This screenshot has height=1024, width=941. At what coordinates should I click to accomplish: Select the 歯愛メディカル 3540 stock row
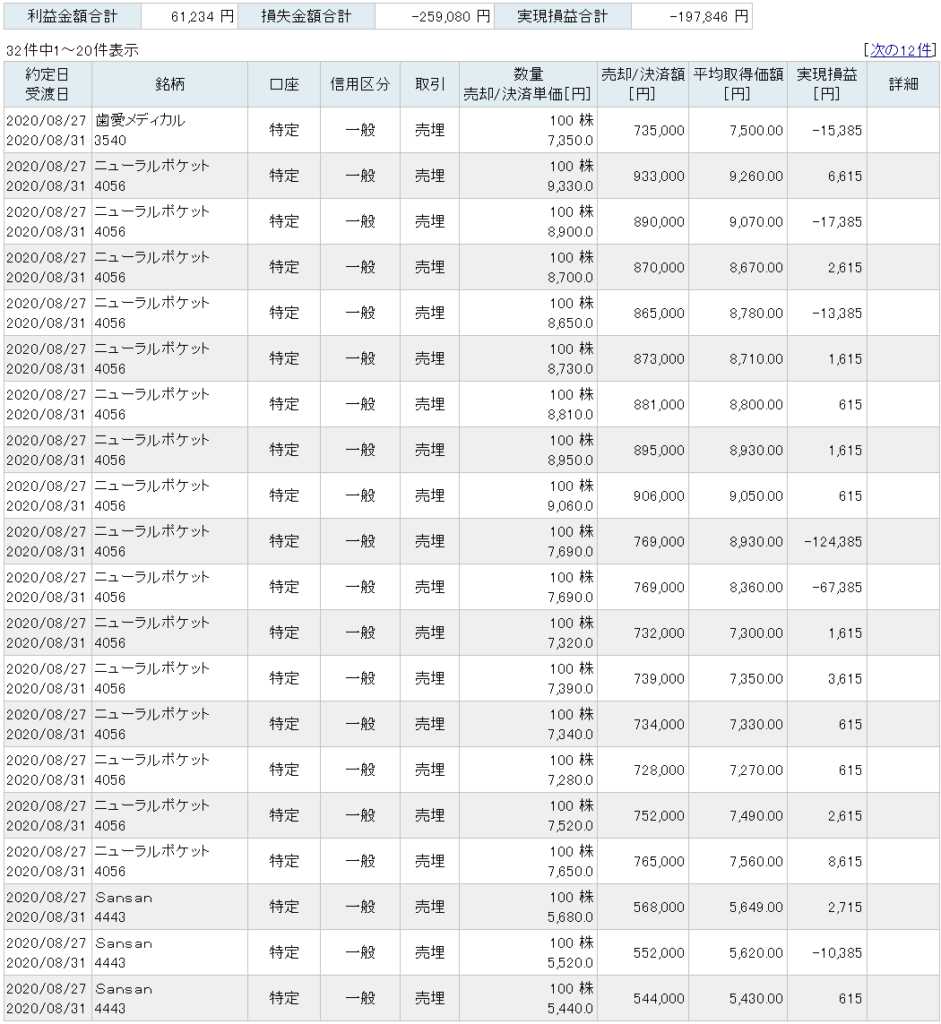[471, 130]
